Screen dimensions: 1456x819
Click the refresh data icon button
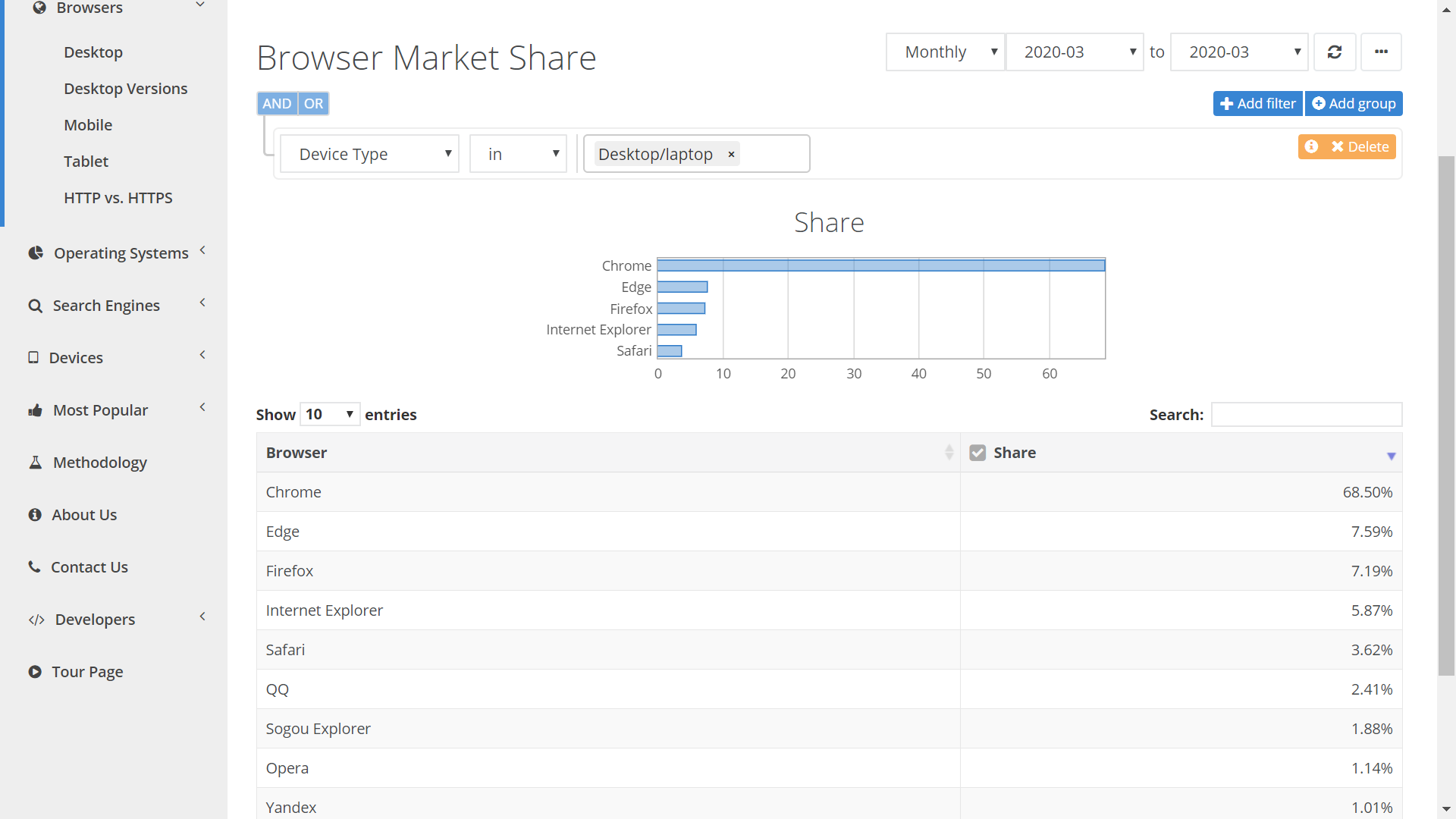1335,52
